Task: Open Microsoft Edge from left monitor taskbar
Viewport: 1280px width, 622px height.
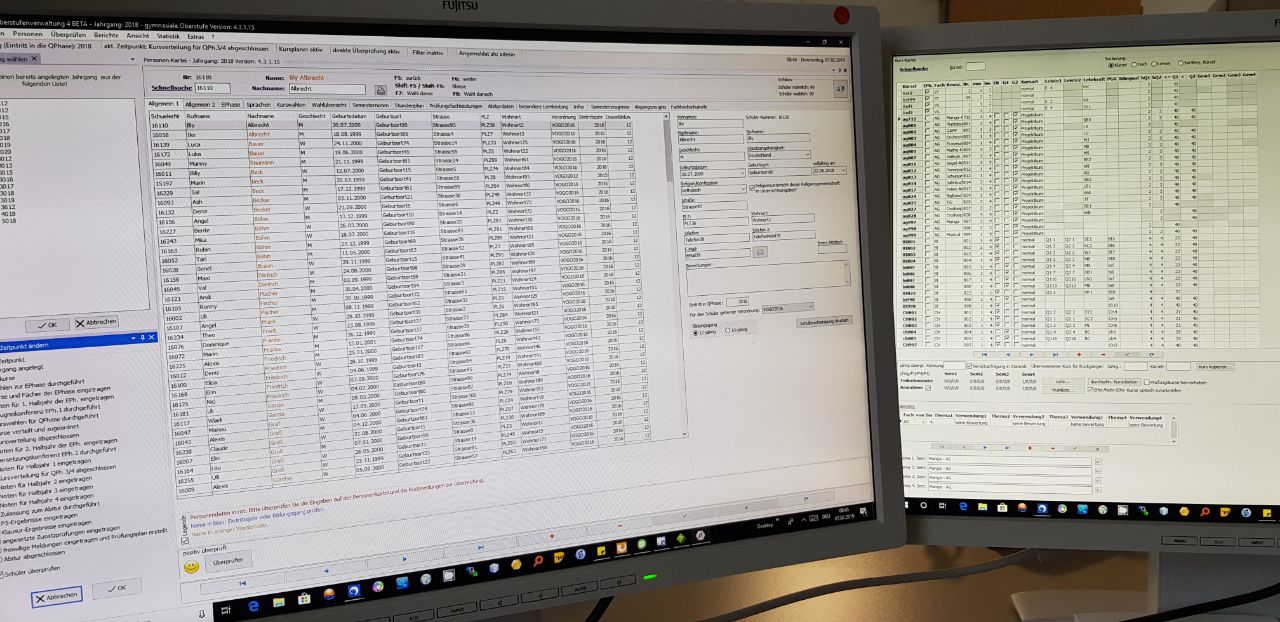Action: coord(253,606)
